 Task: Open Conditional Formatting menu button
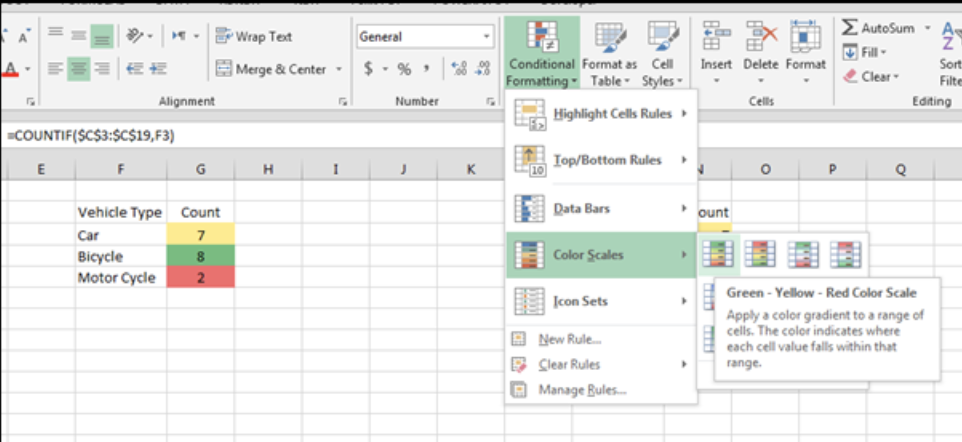pos(542,54)
